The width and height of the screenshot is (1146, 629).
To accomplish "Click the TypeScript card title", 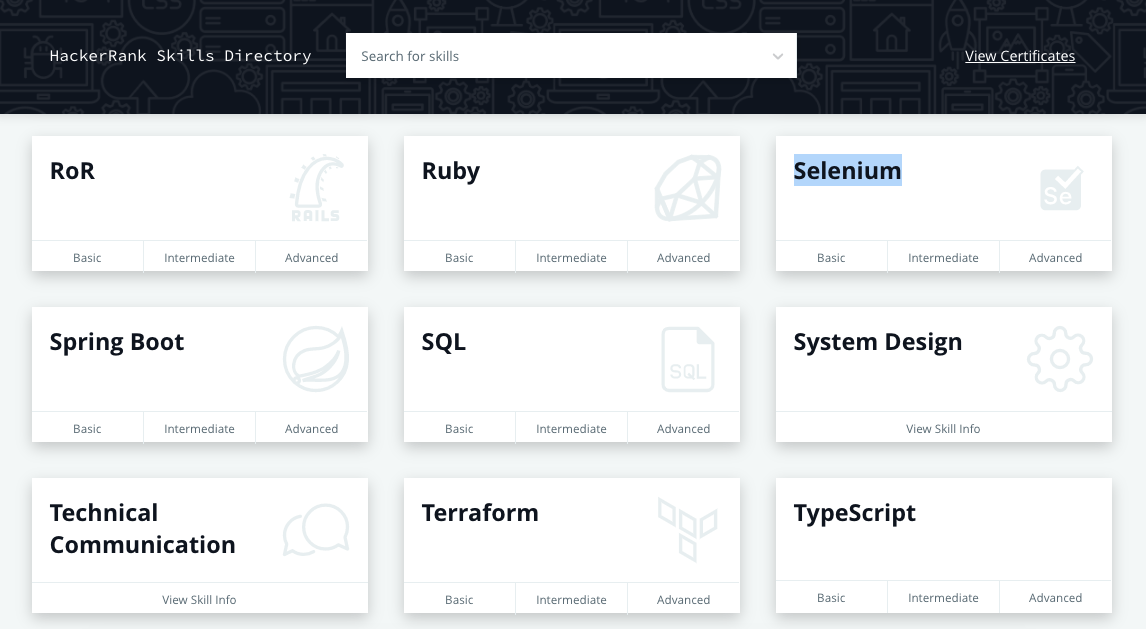I will [854, 513].
